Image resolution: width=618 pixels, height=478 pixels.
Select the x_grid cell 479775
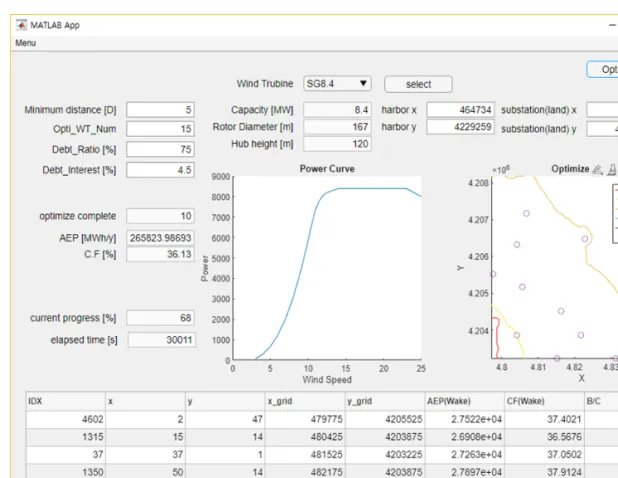[x=305, y=419]
